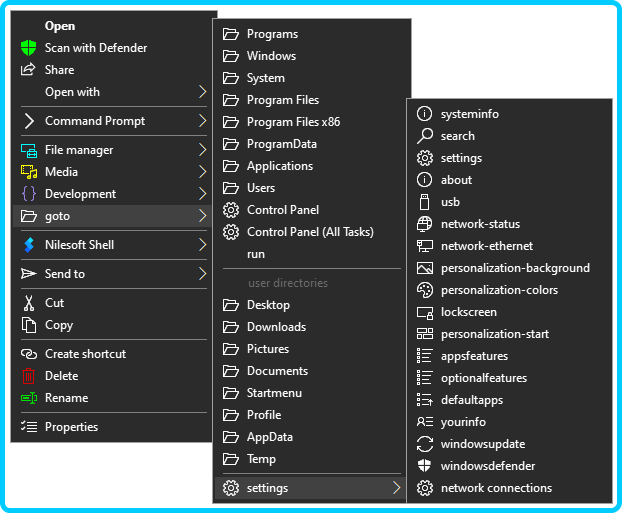The image size is (622, 513).
Task: Click the red Delete trash icon
Action: coord(29,376)
